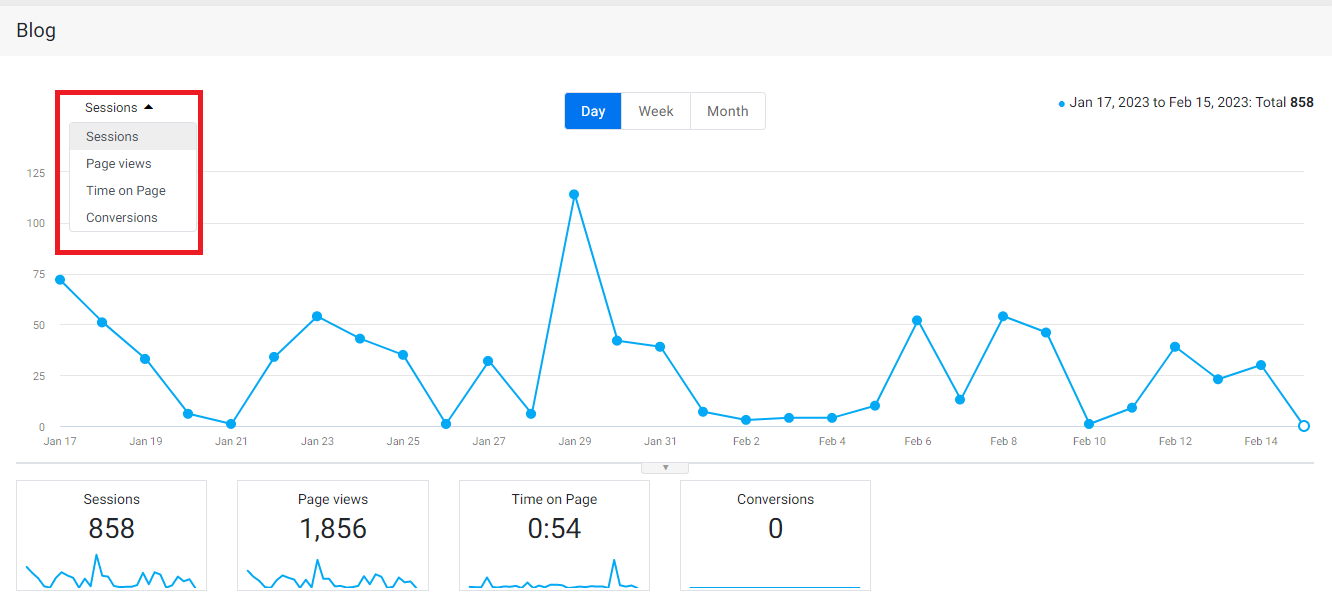Click the Blog section heading
1332x613 pixels.
click(36, 31)
